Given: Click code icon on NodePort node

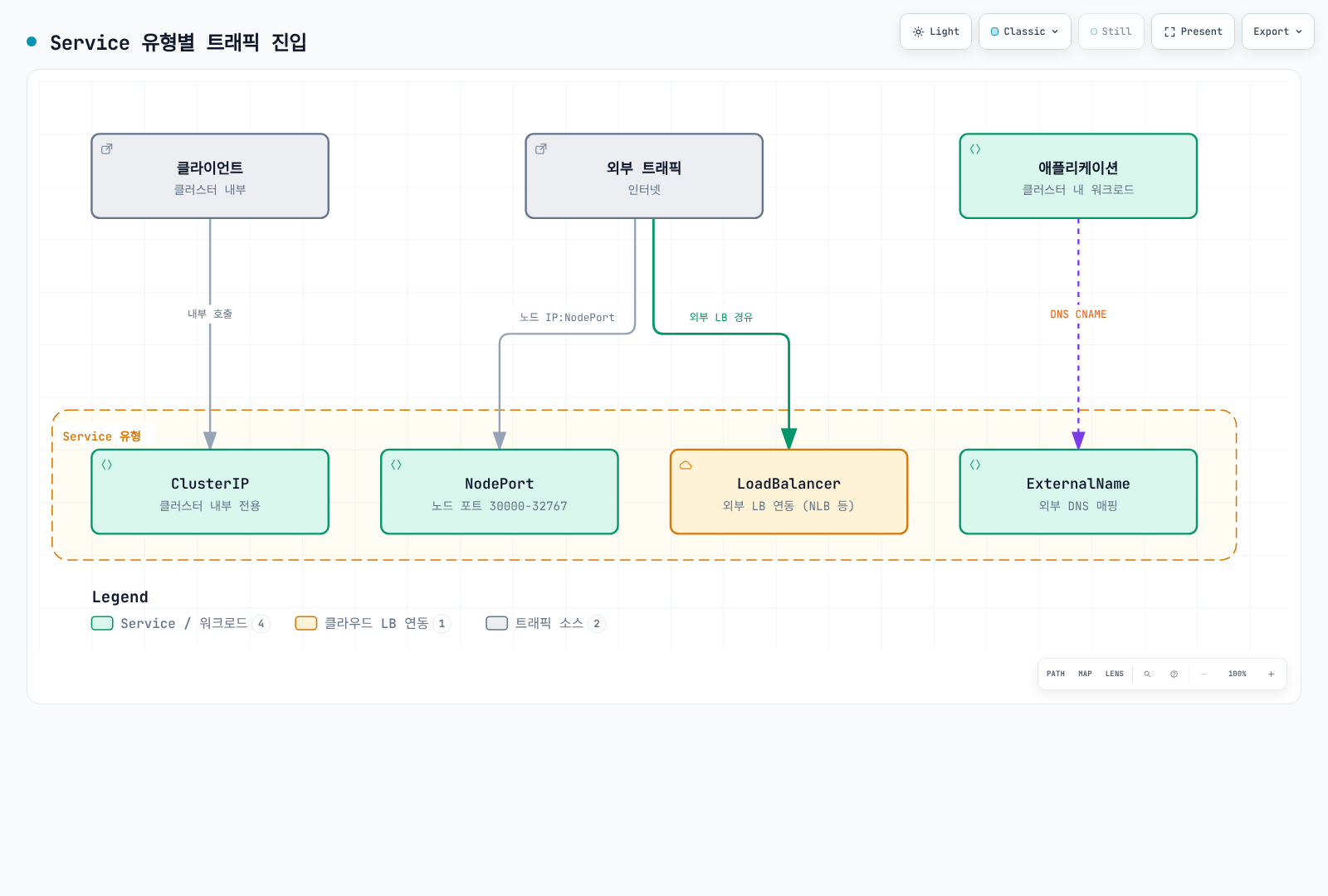Looking at the screenshot, I should pos(397,465).
